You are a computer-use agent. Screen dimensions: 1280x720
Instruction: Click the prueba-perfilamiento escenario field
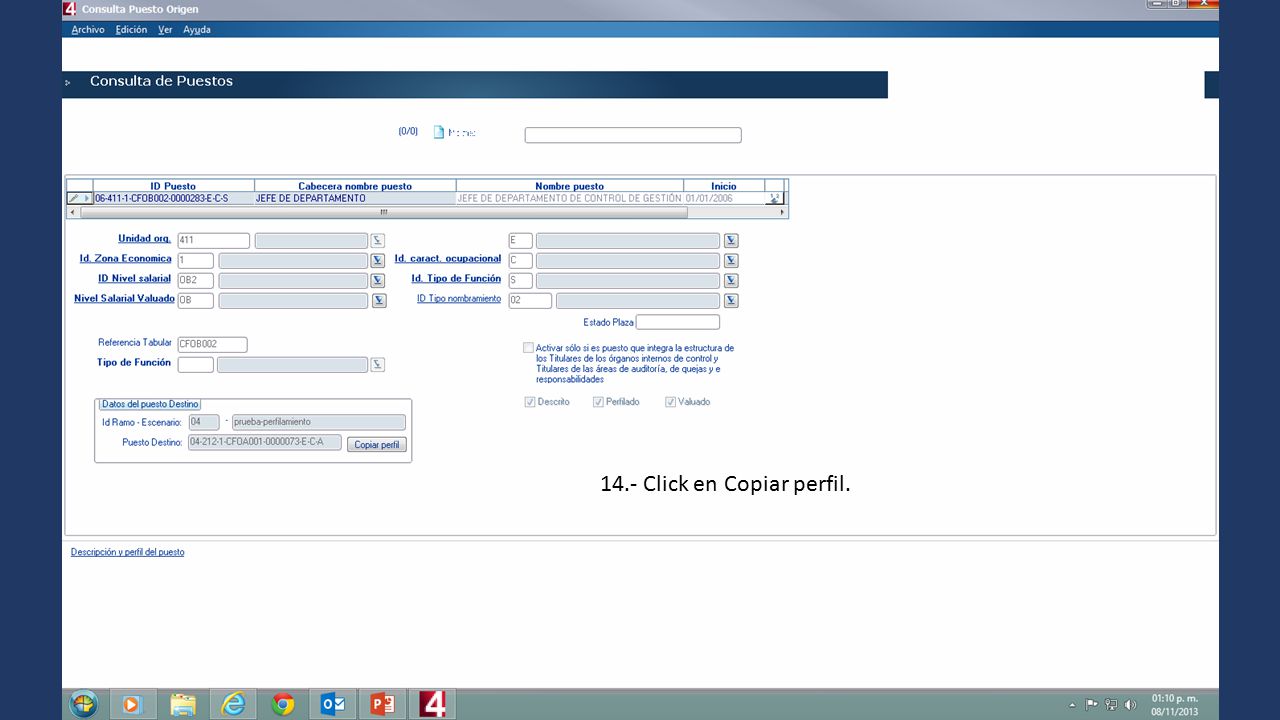pos(319,422)
